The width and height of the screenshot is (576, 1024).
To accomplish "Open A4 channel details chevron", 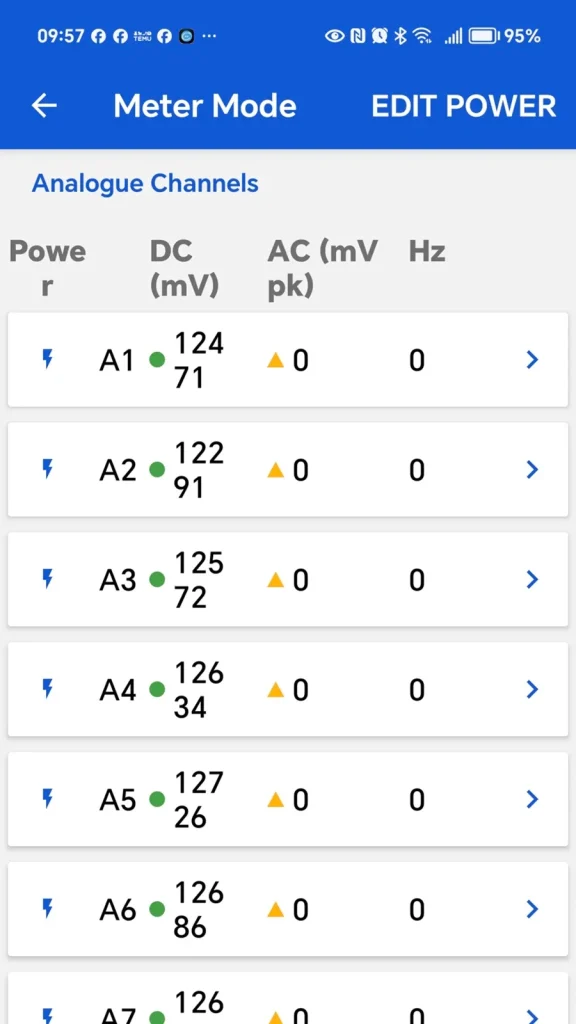I will tap(532, 688).
